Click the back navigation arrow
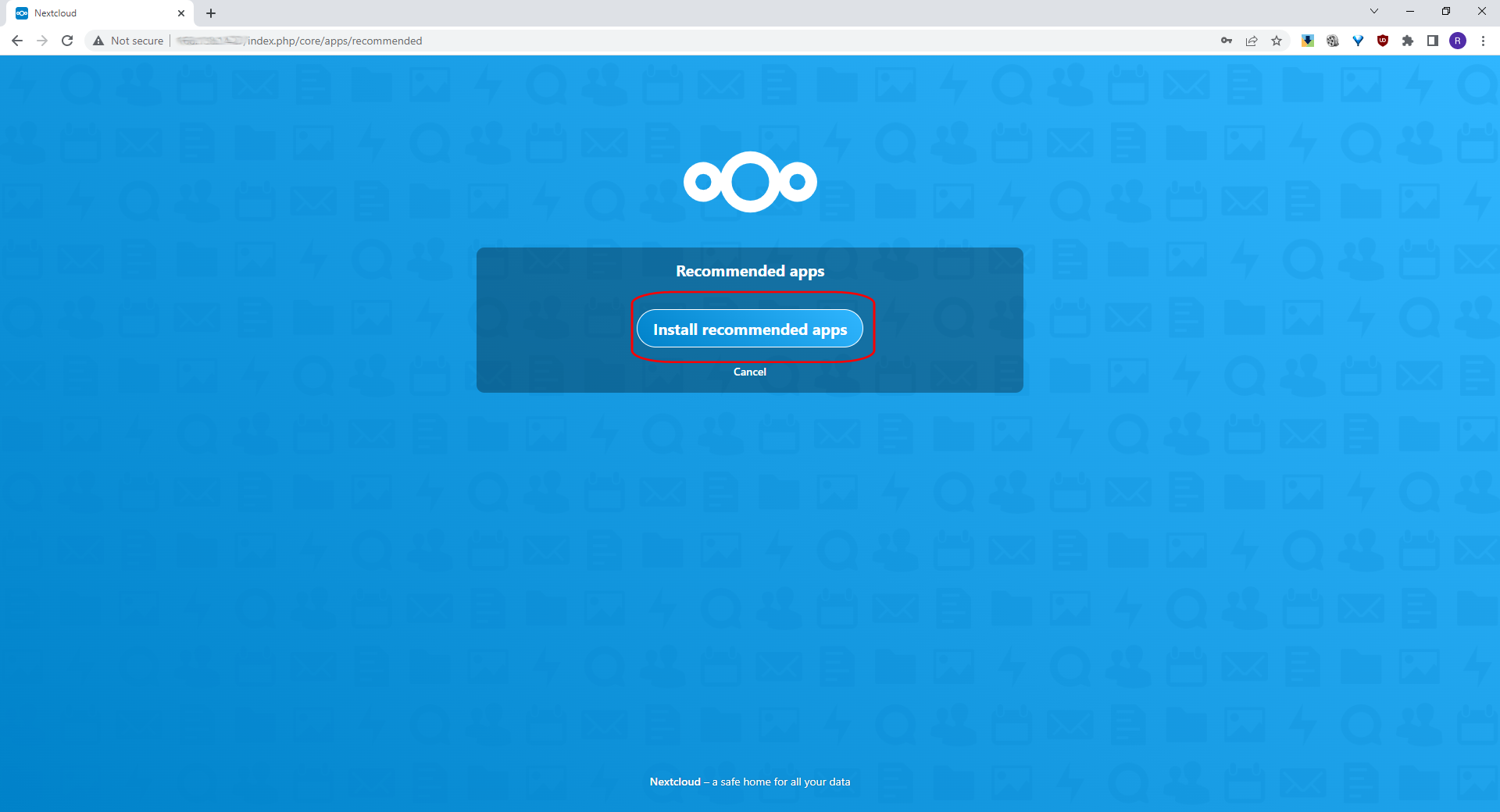1500x812 pixels. (16, 41)
